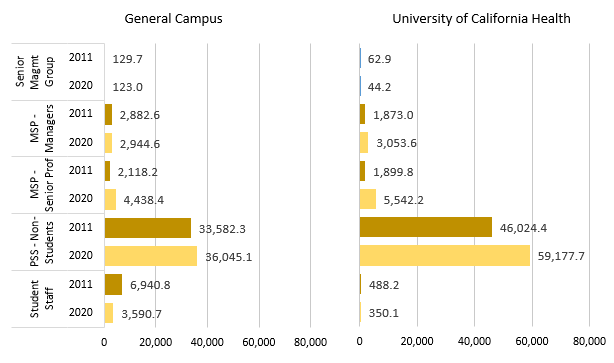This screenshot has width=614, height=363.
Task: Click the 46,024.4 dark gold Health bar
Action: (426, 227)
